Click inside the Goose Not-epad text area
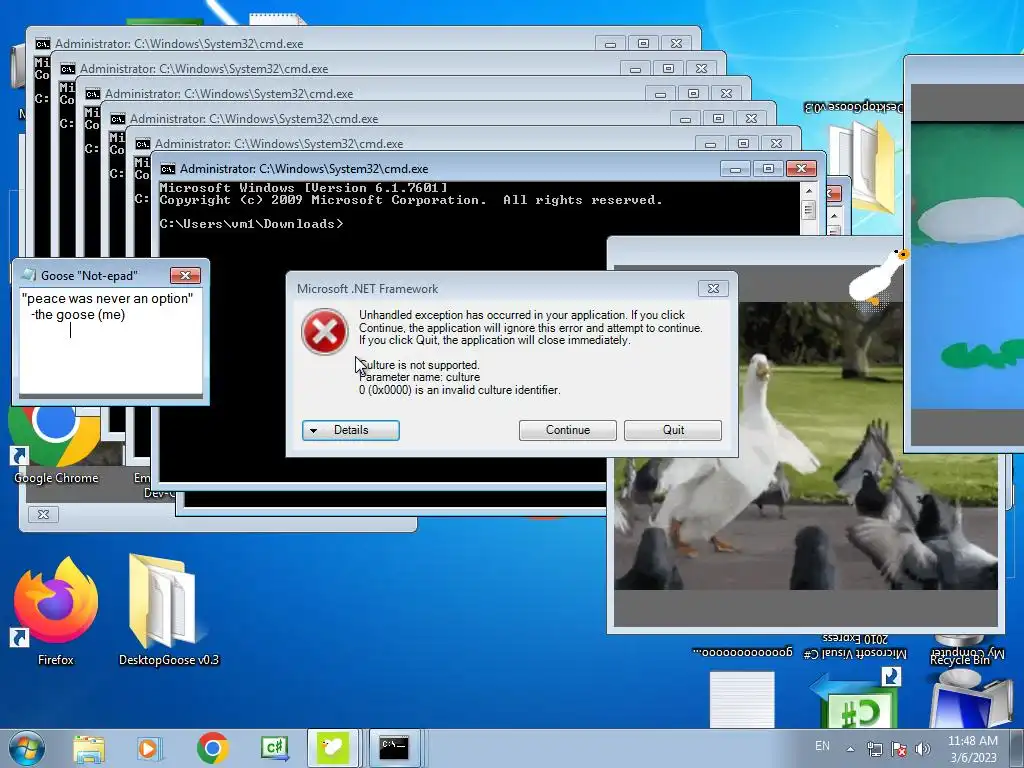Image resolution: width=1024 pixels, height=768 pixels. (111, 341)
